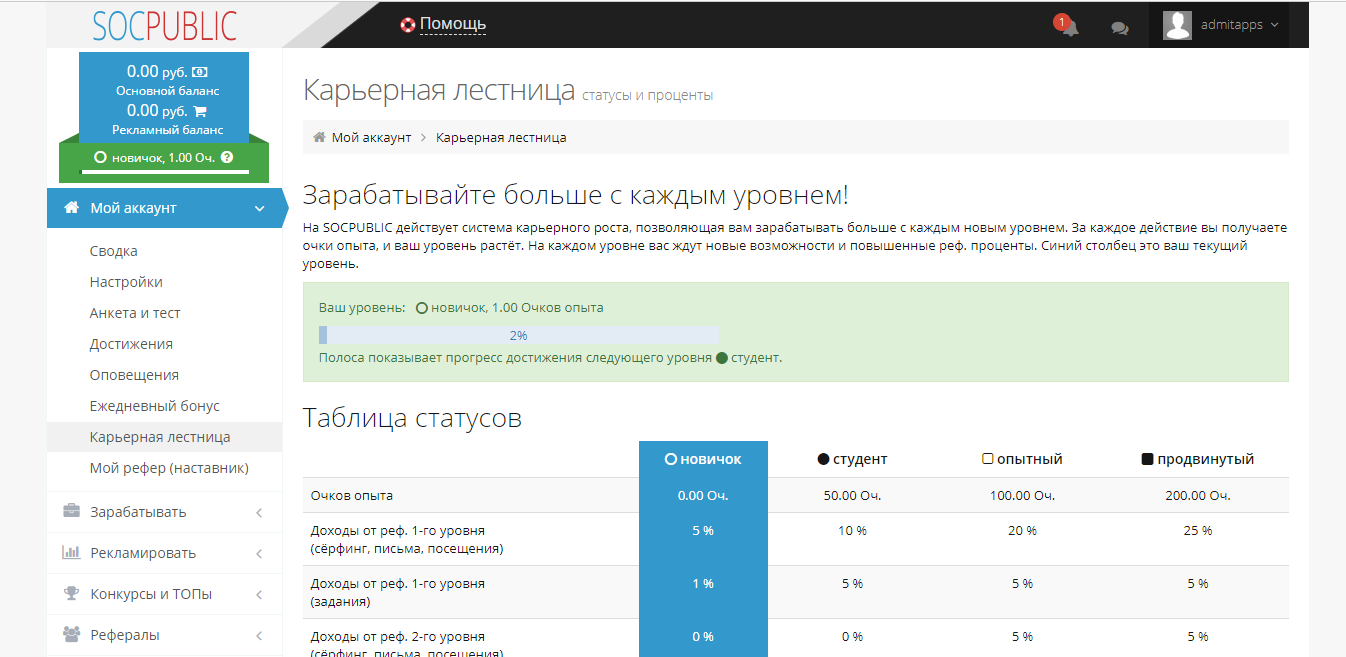The image size is (1346, 657).
Task: Expand the Рефералы menu chevron
Action: pyautogui.click(x=259, y=635)
